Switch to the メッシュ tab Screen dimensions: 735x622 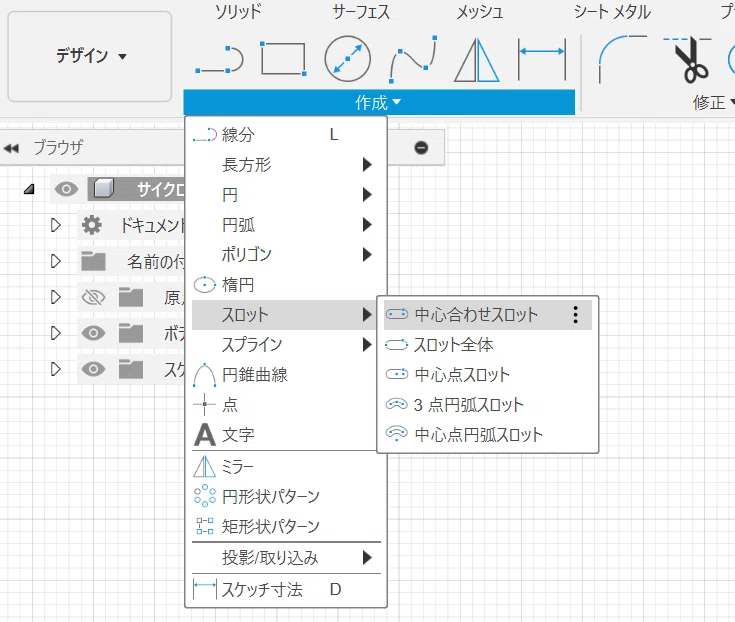480,12
